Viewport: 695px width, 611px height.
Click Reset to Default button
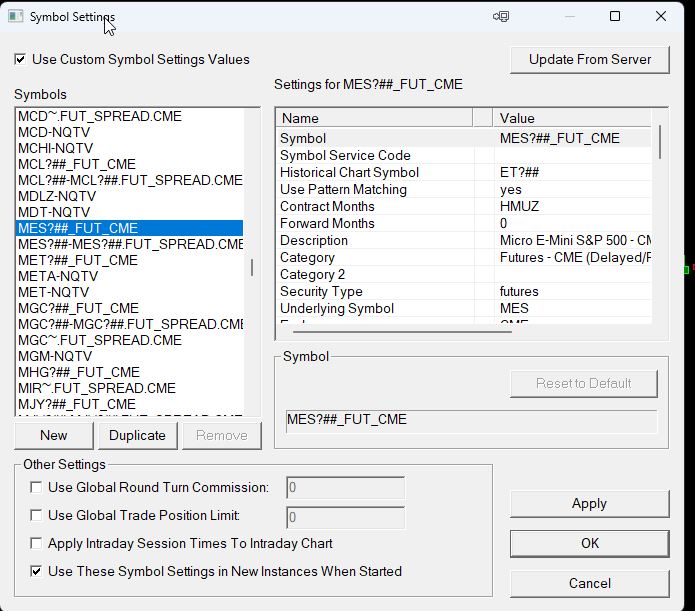[x=584, y=383]
